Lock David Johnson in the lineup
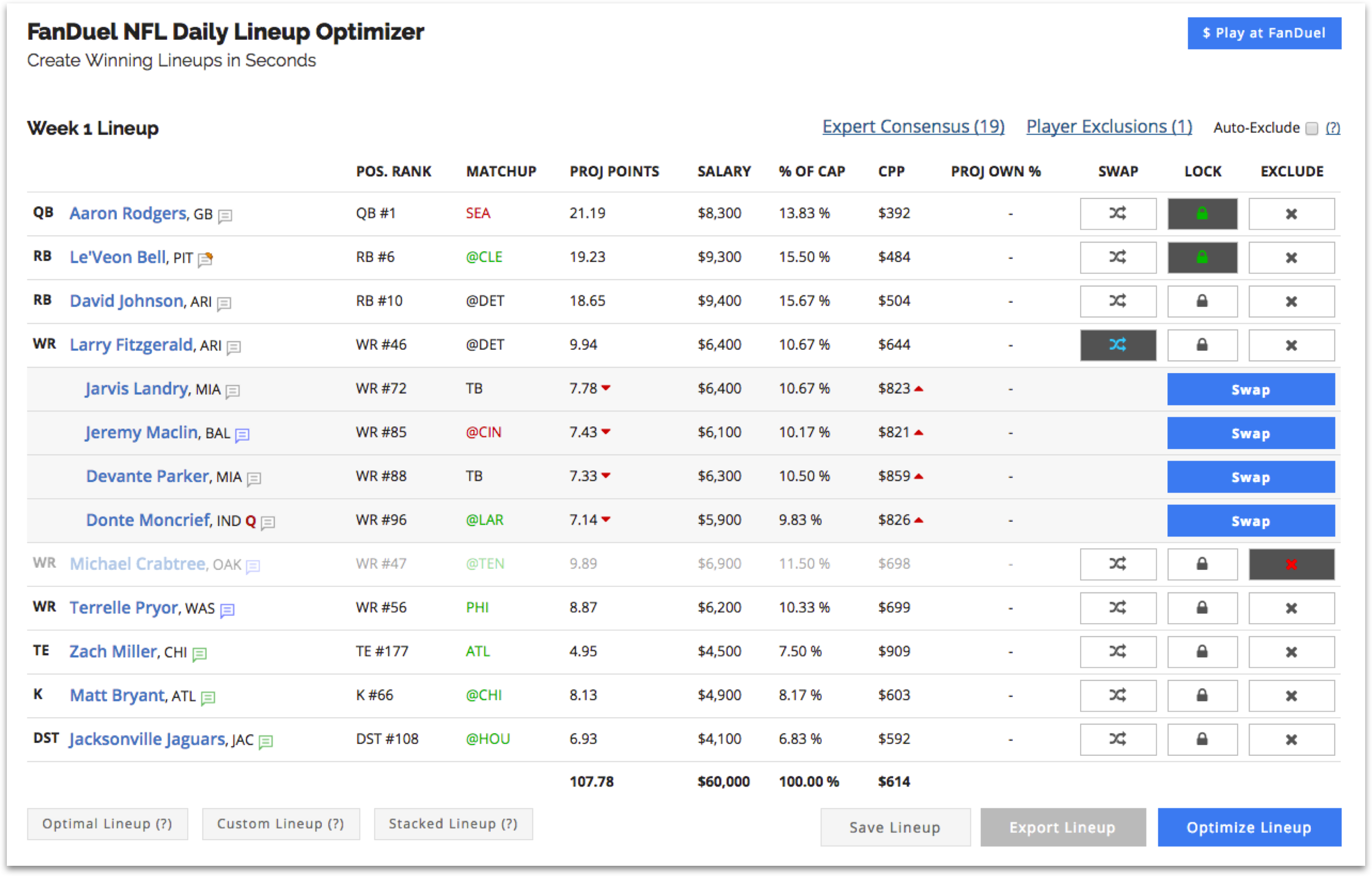 pyautogui.click(x=1202, y=302)
